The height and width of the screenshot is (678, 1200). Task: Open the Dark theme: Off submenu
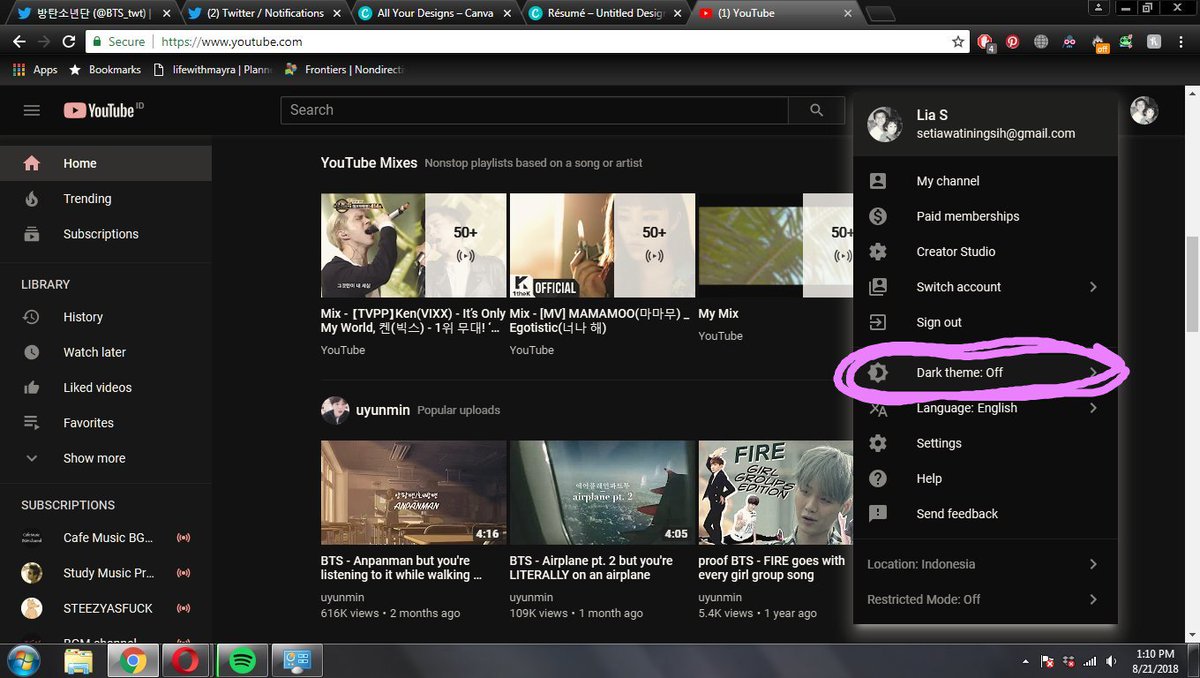pyautogui.click(x=985, y=373)
